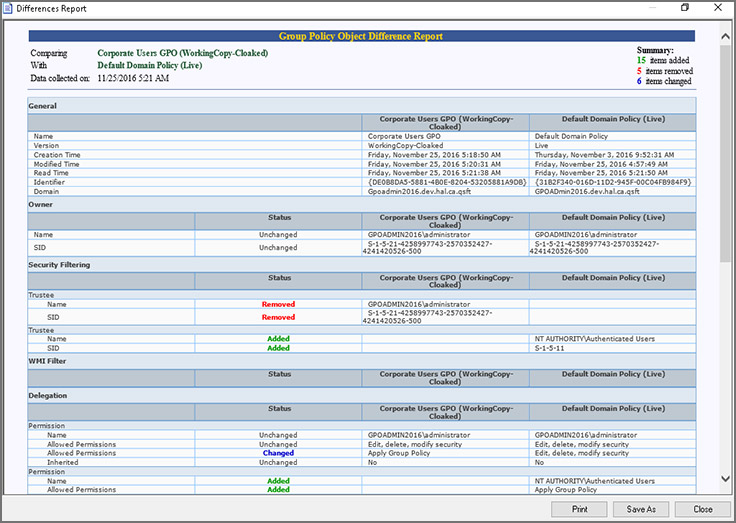736x523 pixels.
Task: Click 'Unchanged' status in Owner SID row
Action: [278, 247]
